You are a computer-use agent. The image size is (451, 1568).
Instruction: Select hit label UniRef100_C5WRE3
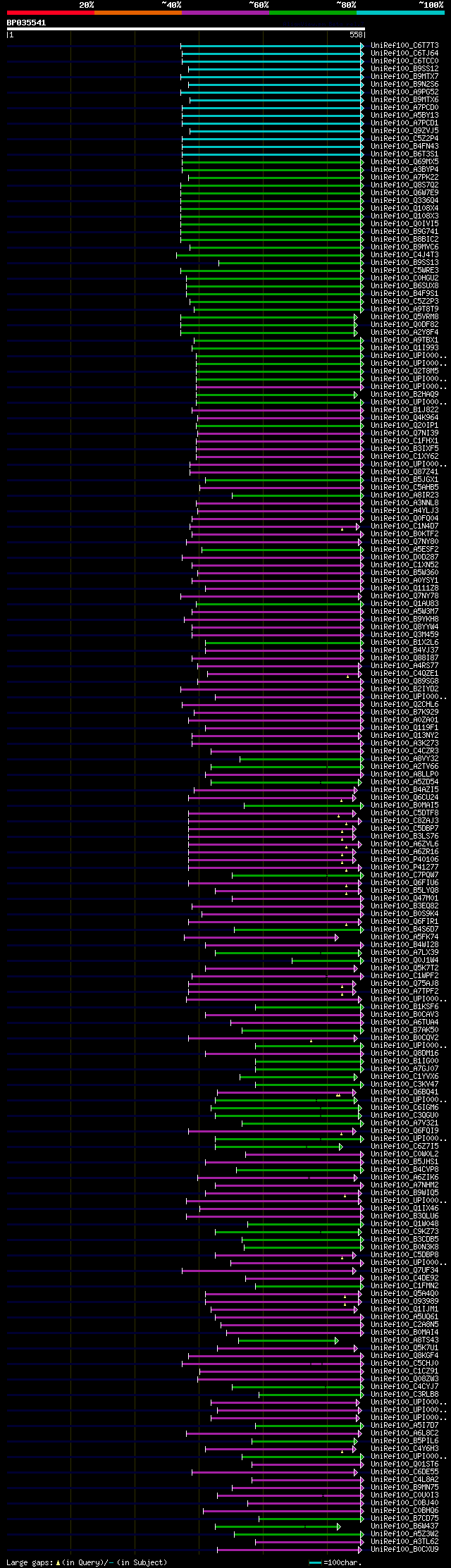tap(404, 270)
